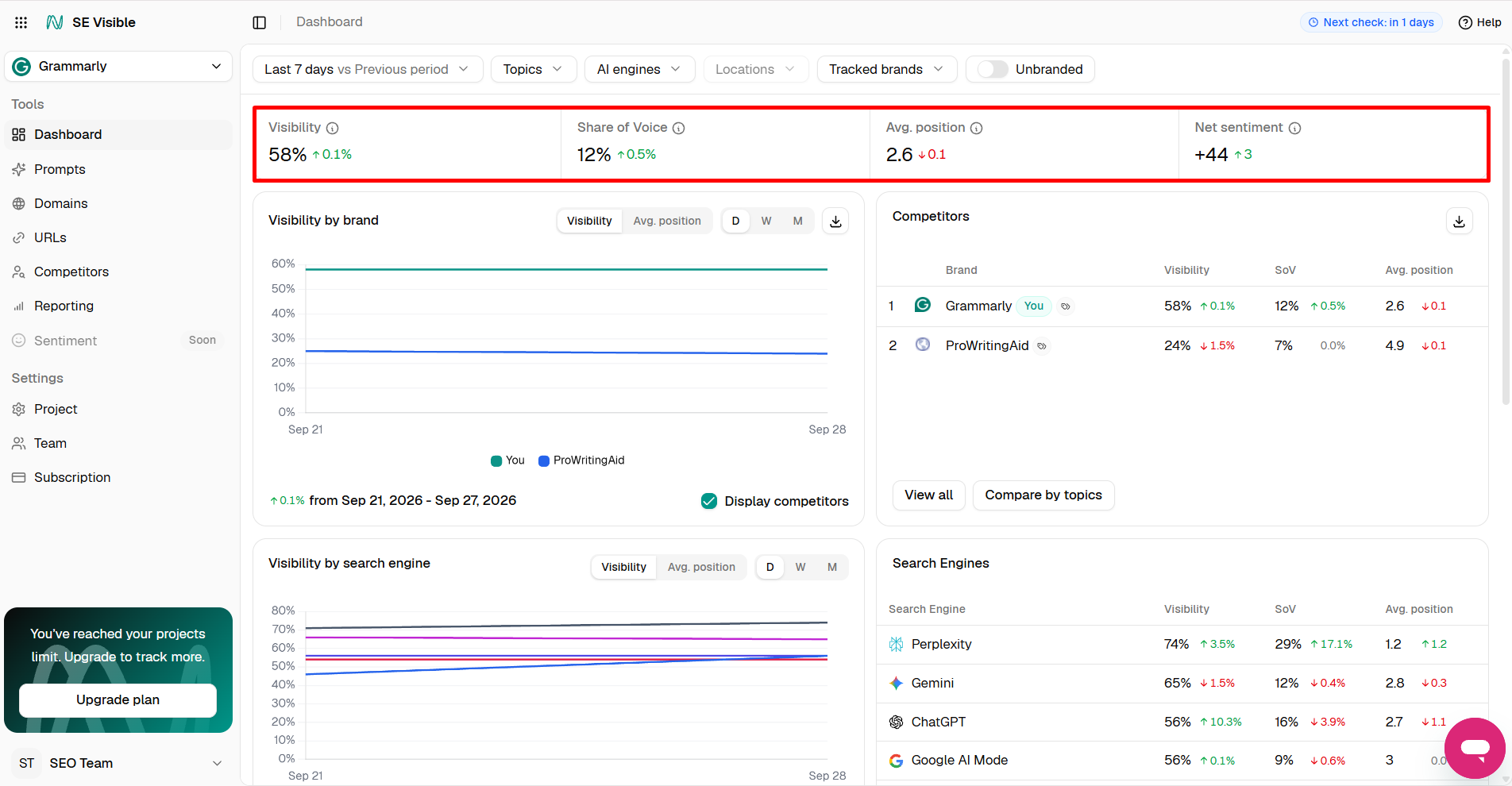Screen dimensions: 1512x786
Task: Click link icon next to ProWritingAid
Action: [1042, 346]
